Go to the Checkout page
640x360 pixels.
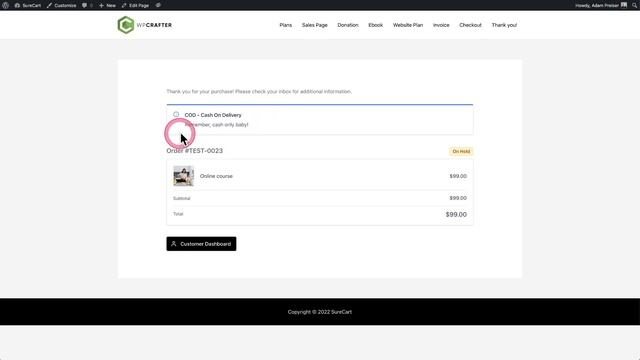click(x=470, y=25)
